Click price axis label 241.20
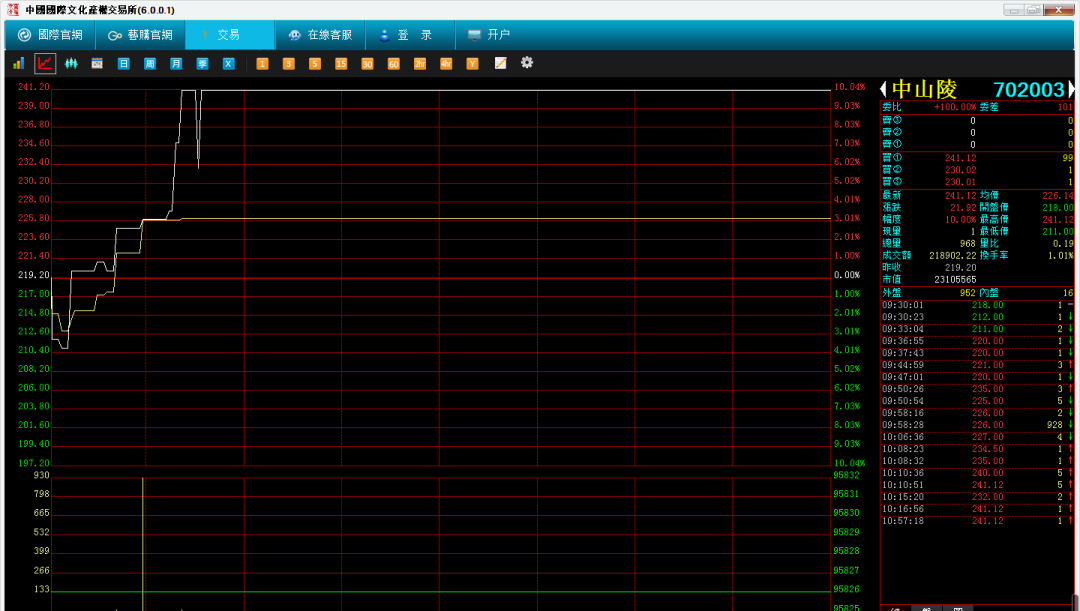The image size is (1080, 611). (x=34, y=87)
